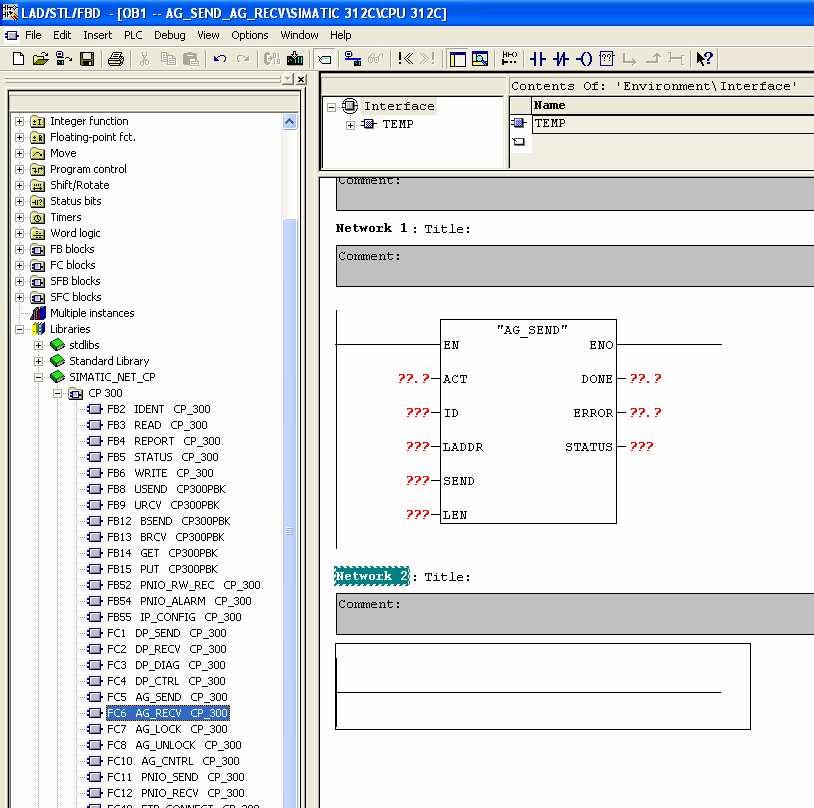Collapse the Libraries node
Image resolution: width=814 pixels, height=808 pixels.
pyautogui.click(x=19, y=329)
